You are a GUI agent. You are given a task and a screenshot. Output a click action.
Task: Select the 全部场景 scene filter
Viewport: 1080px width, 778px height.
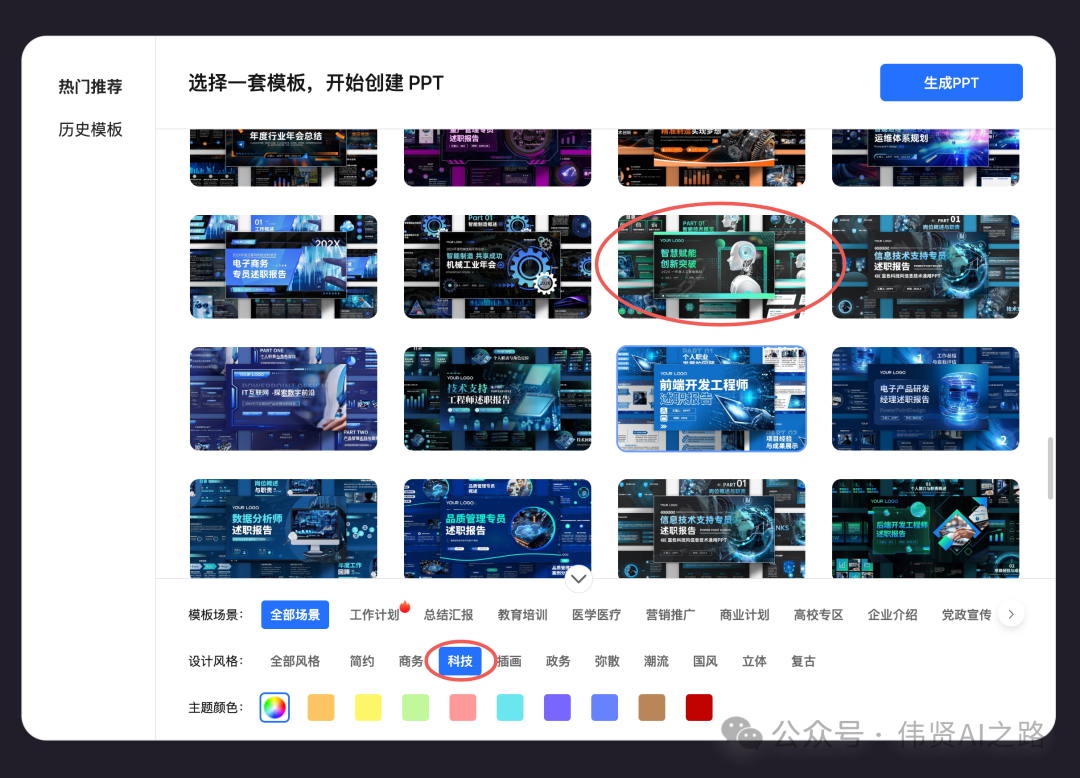(295, 615)
